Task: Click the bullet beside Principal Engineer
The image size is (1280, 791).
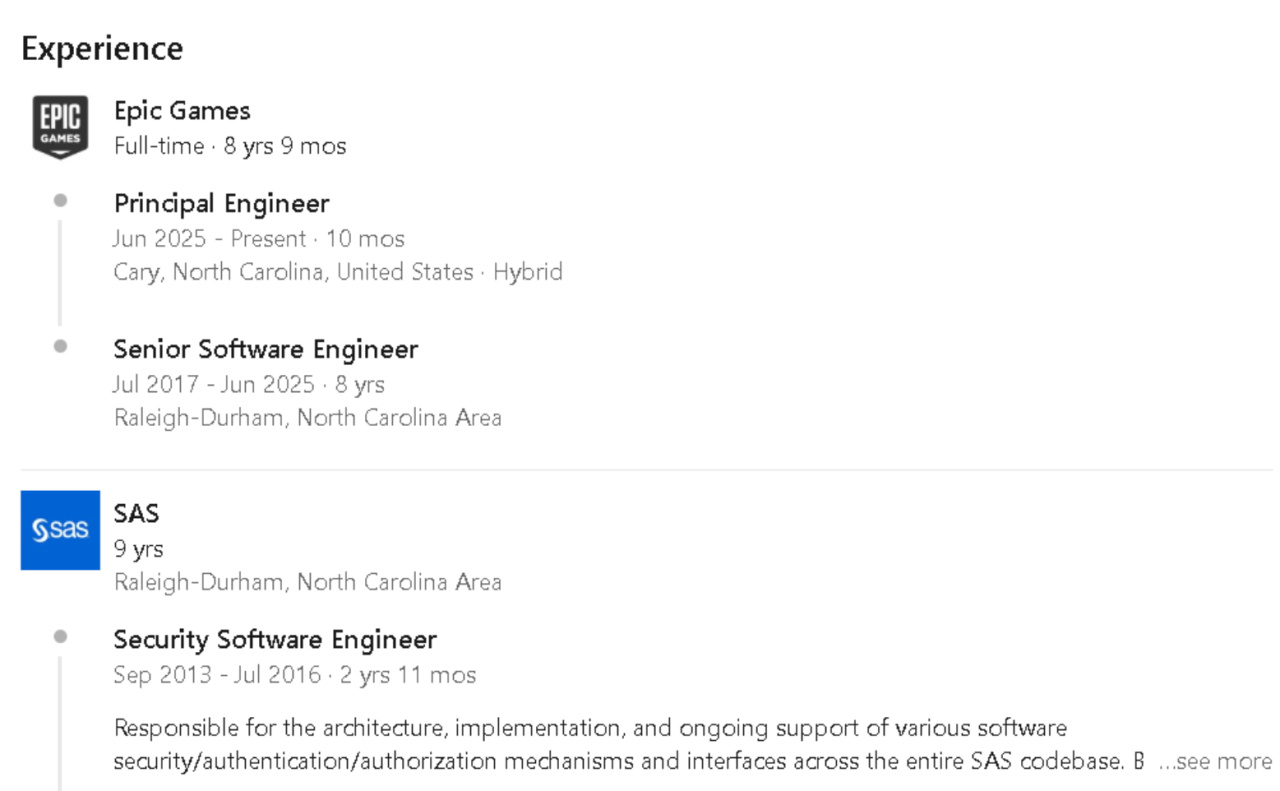Action: [x=61, y=201]
